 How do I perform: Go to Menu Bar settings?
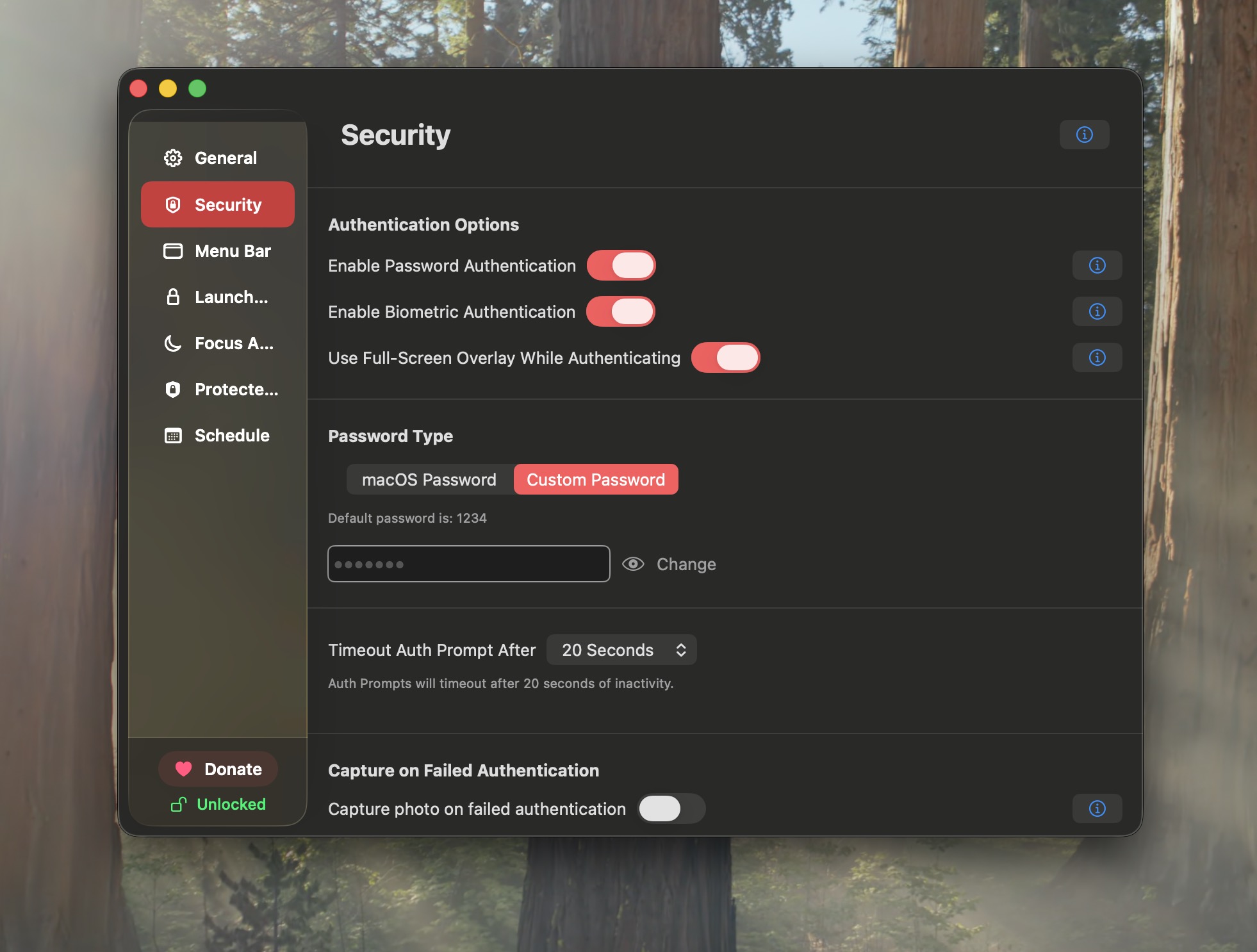point(218,251)
